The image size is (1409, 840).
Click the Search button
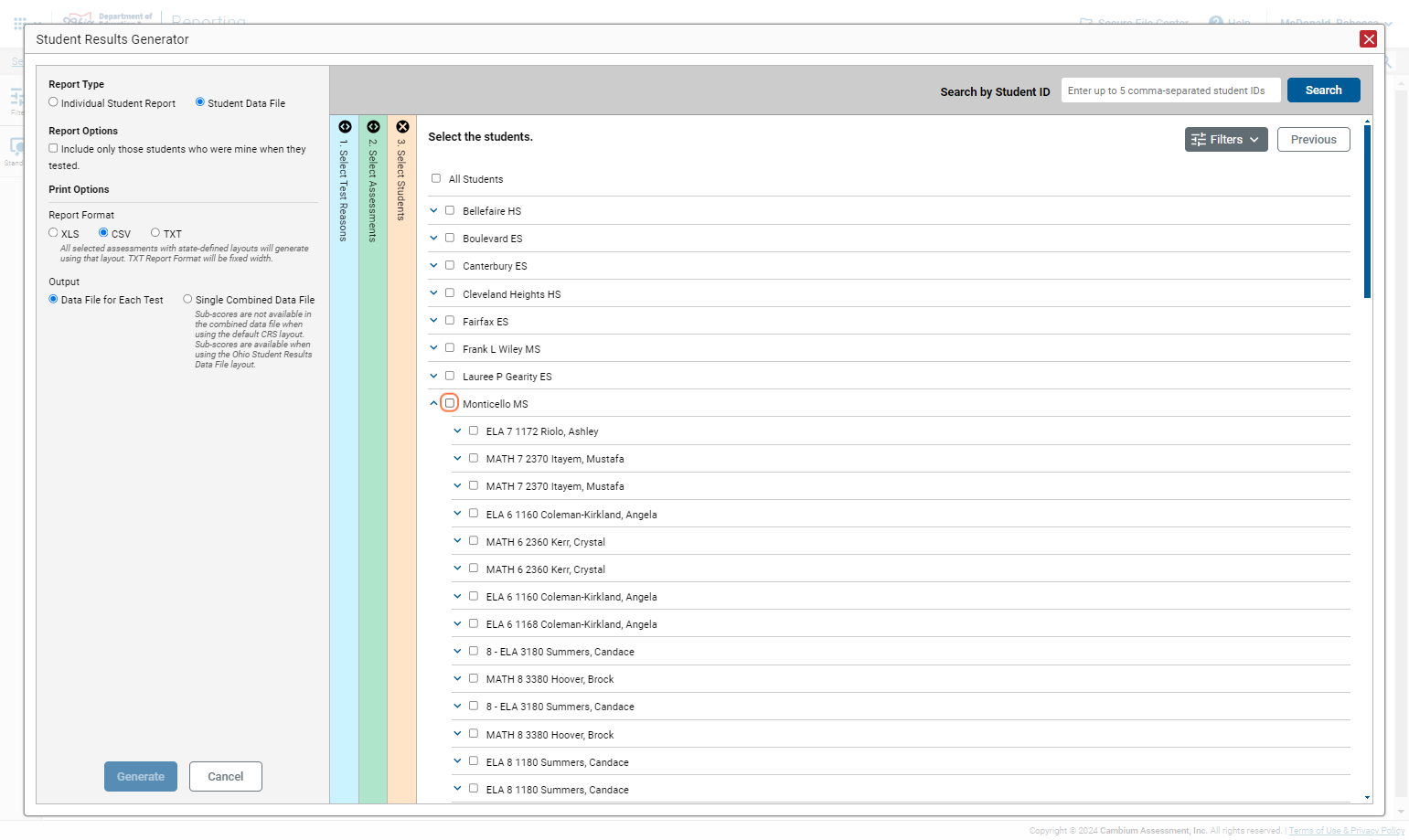click(1324, 90)
